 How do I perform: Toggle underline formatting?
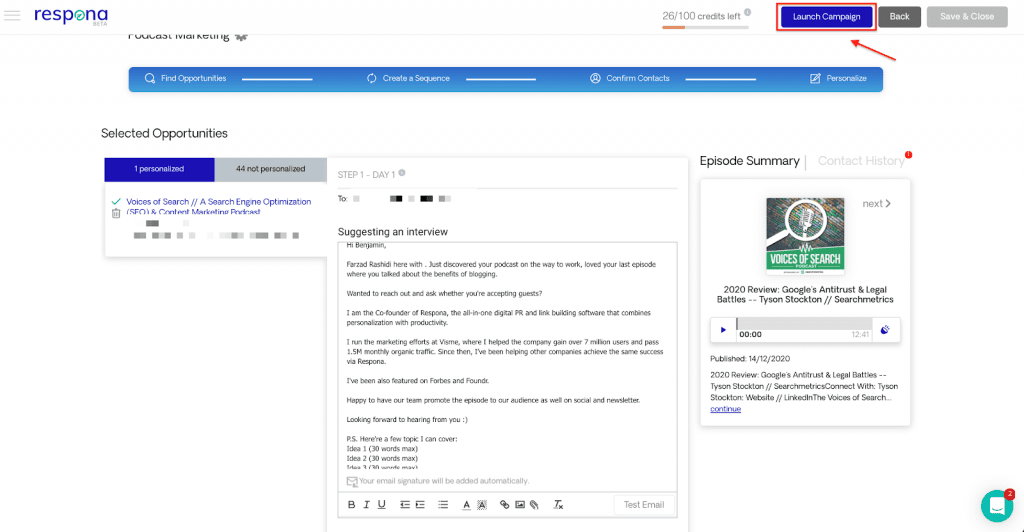click(382, 505)
